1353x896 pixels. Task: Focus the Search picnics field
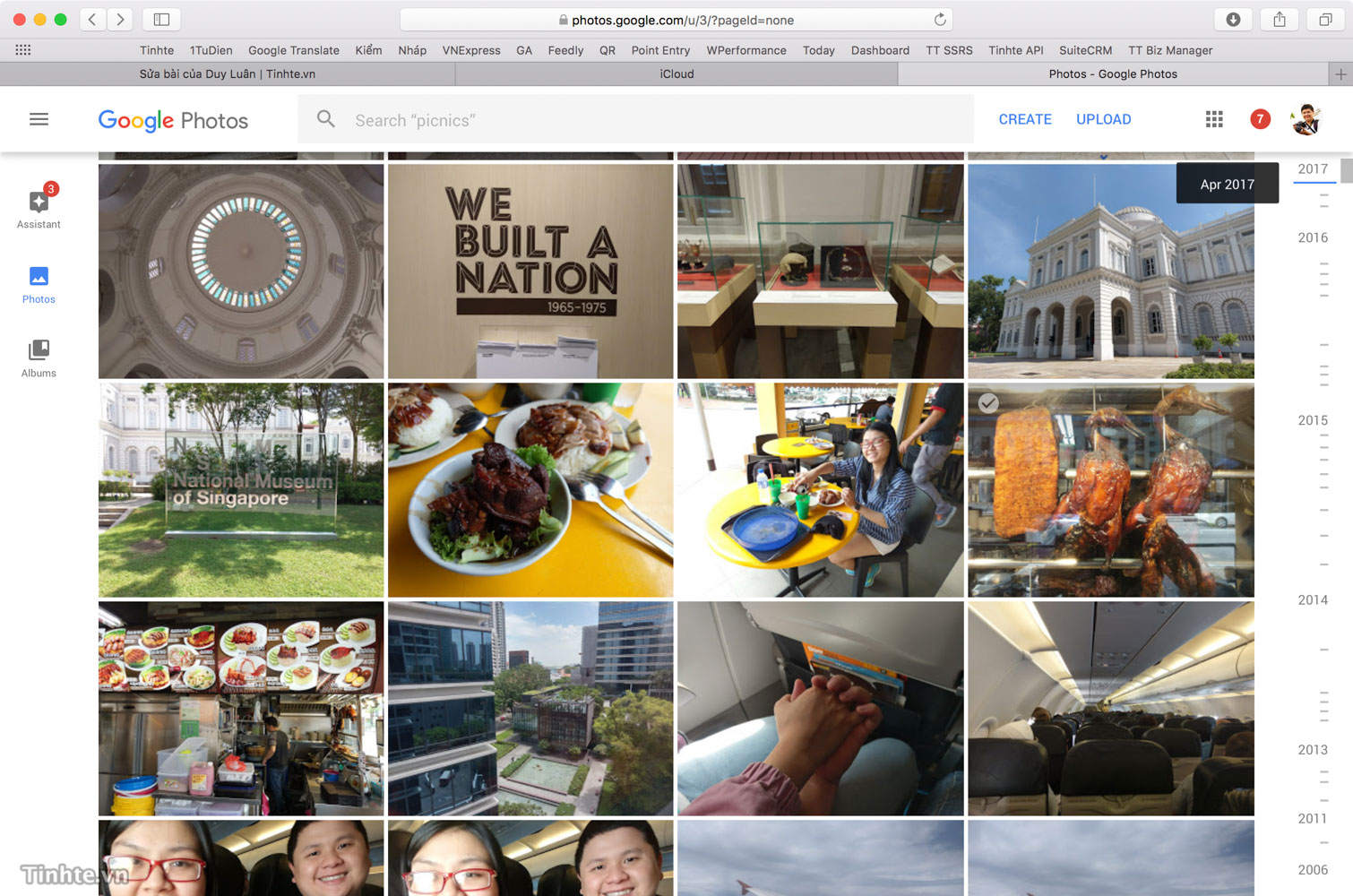pyautogui.click(x=635, y=119)
